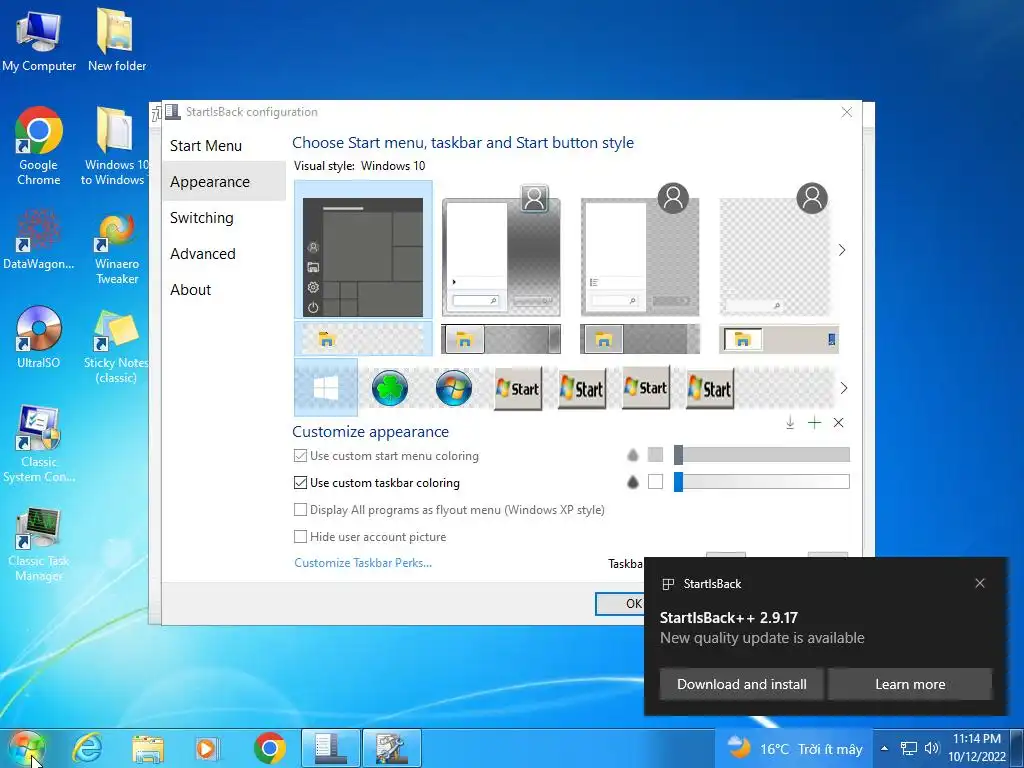Select the fourth classic Start button style
1024x768 pixels.
pyautogui.click(x=710, y=389)
